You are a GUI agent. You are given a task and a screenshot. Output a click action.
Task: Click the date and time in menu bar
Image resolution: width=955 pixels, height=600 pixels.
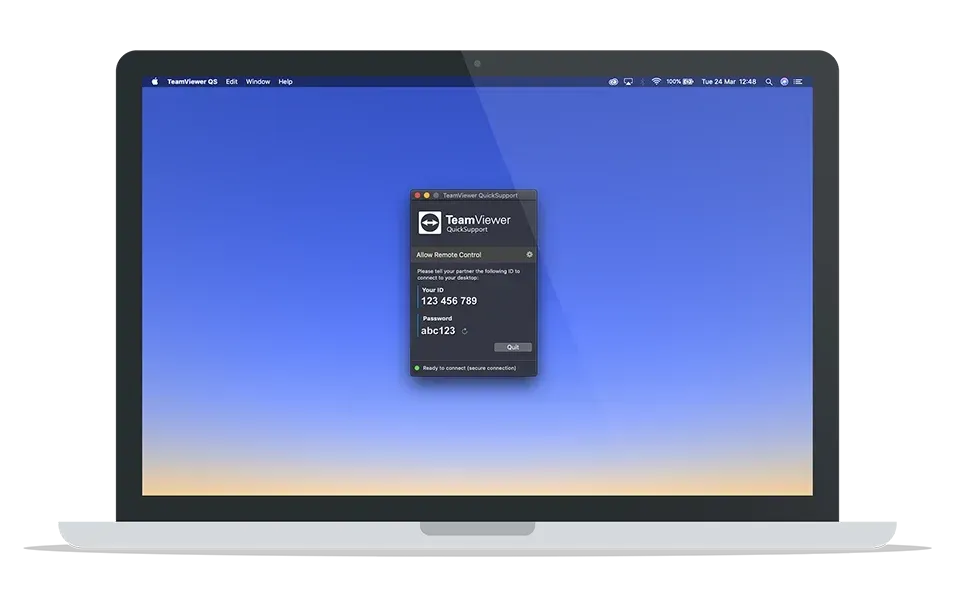coord(727,81)
